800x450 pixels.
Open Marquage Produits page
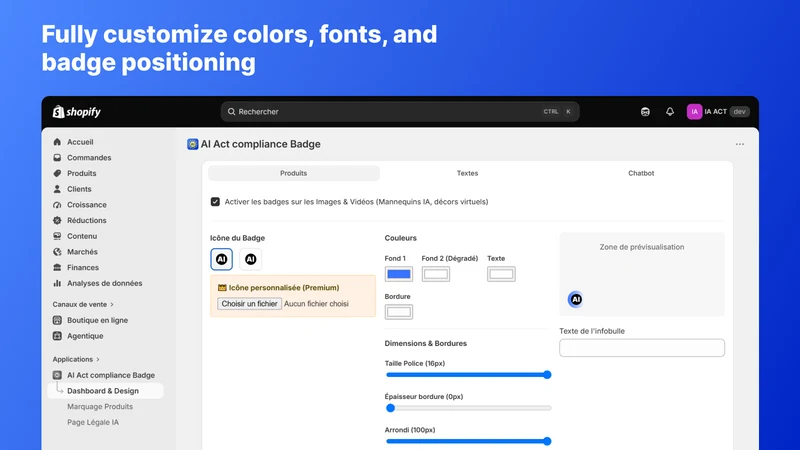(100, 407)
